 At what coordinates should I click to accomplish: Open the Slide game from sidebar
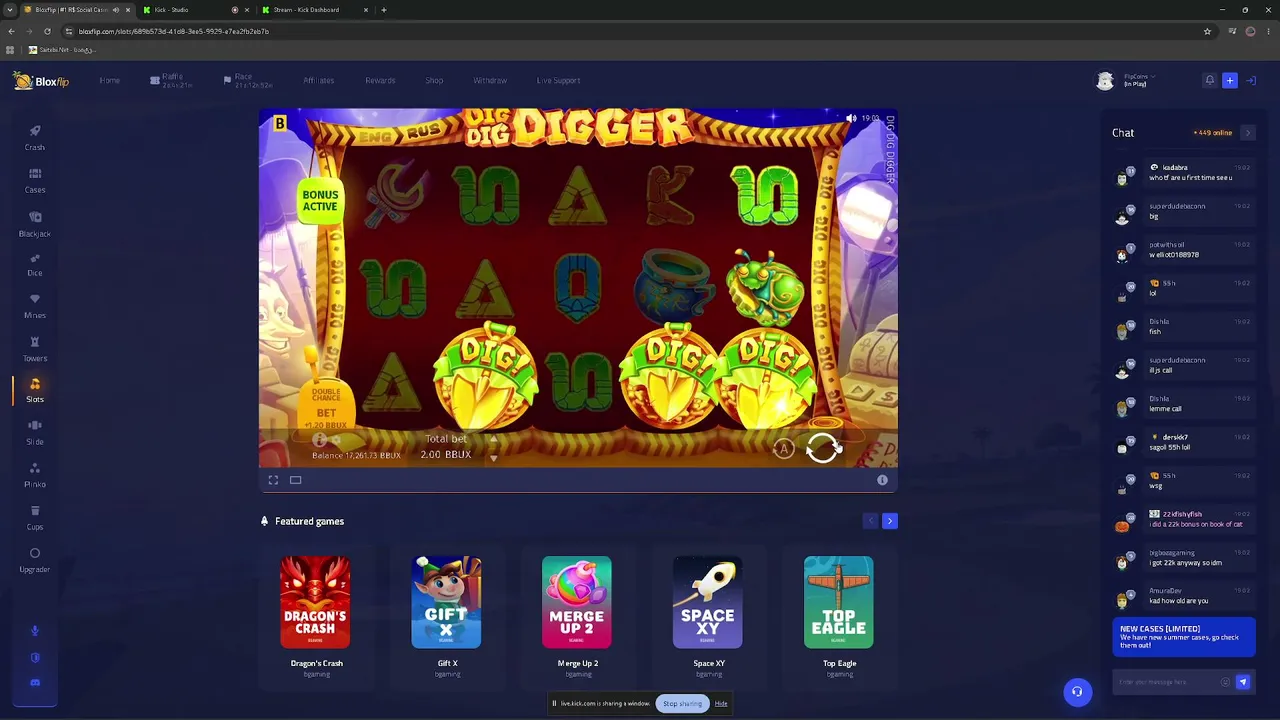35,432
